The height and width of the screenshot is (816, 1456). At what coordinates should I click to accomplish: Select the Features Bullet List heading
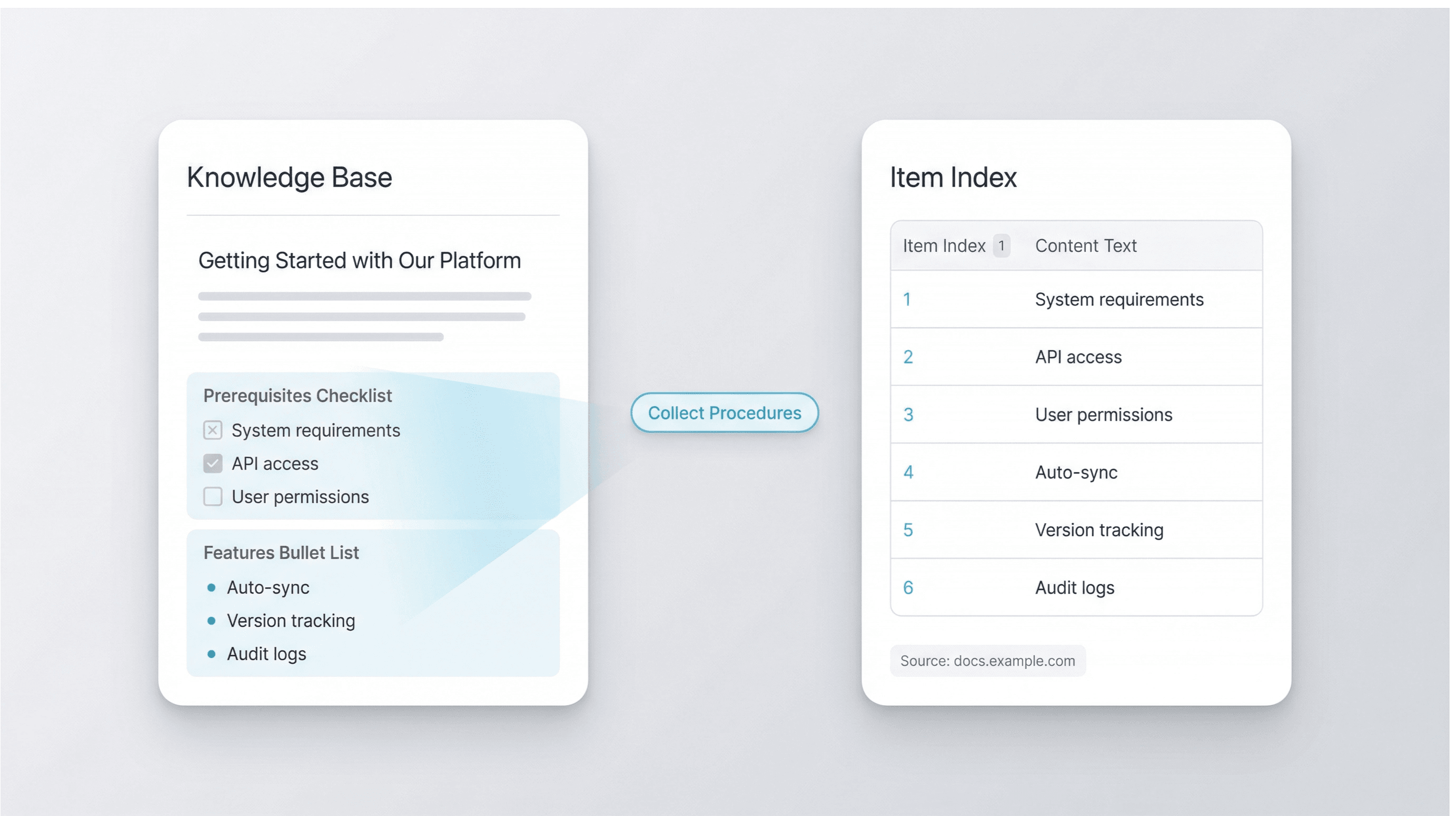click(281, 553)
